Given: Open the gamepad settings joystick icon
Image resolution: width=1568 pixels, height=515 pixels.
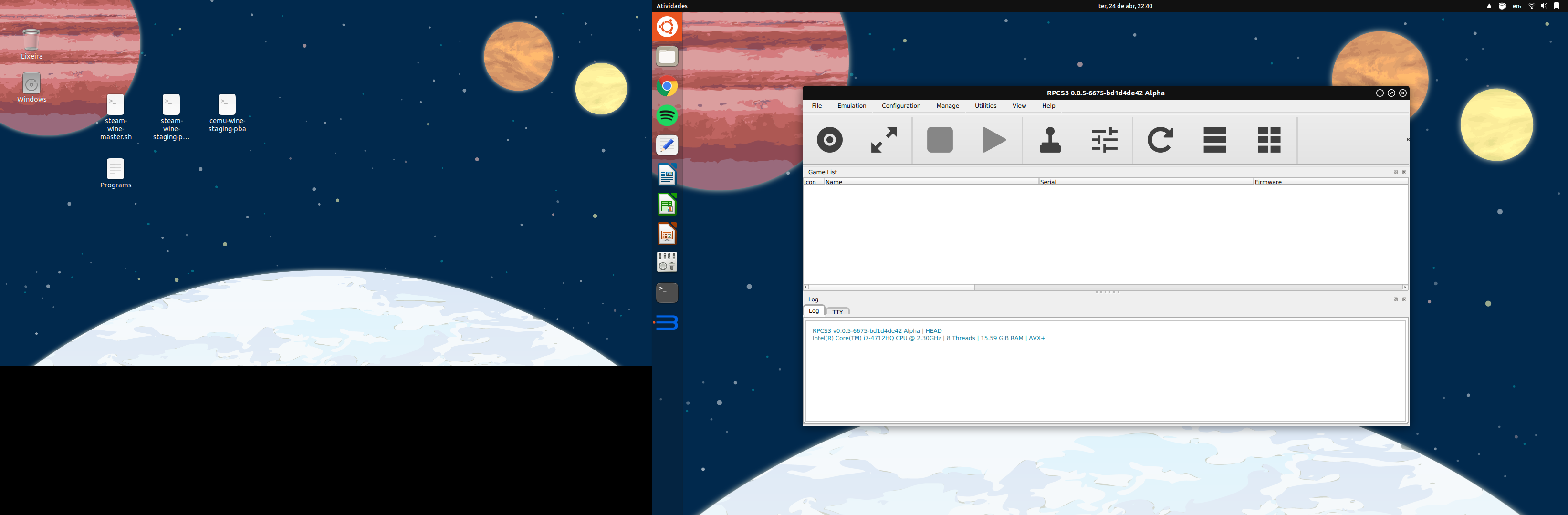Looking at the screenshot, I should pos(1049,140).
